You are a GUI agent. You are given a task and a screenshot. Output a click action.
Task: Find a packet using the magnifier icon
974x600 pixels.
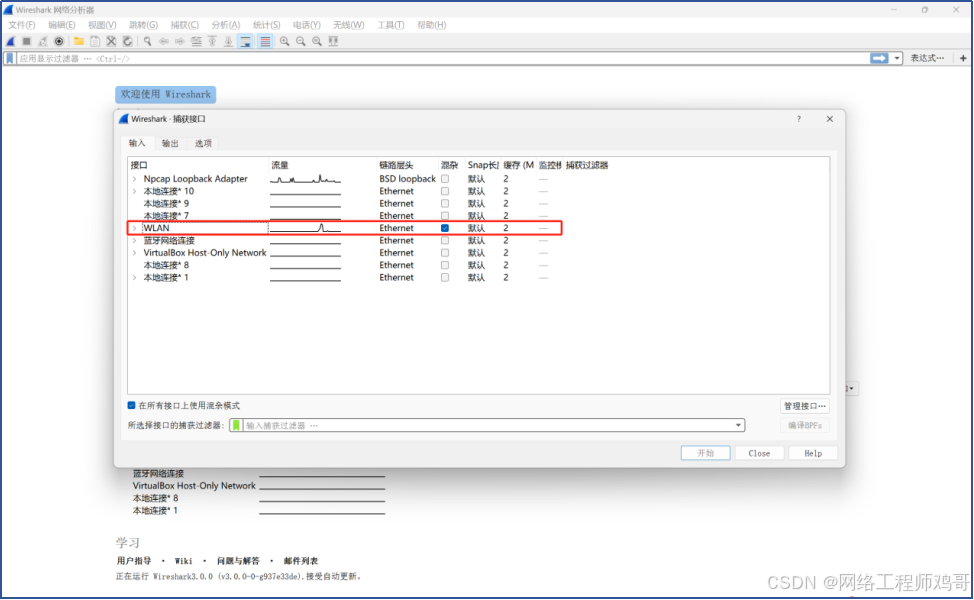click(147, 42)
